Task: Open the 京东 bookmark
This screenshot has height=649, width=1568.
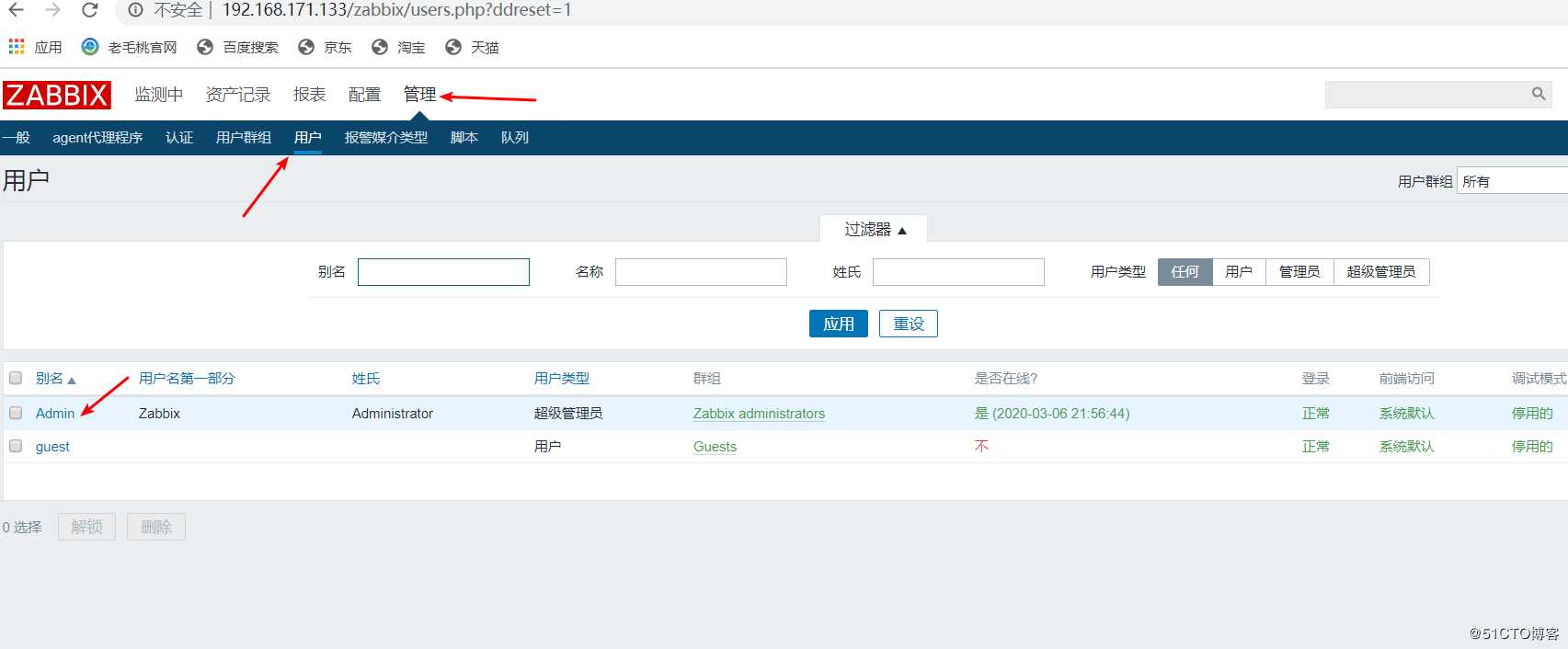Action: point(325,47)
